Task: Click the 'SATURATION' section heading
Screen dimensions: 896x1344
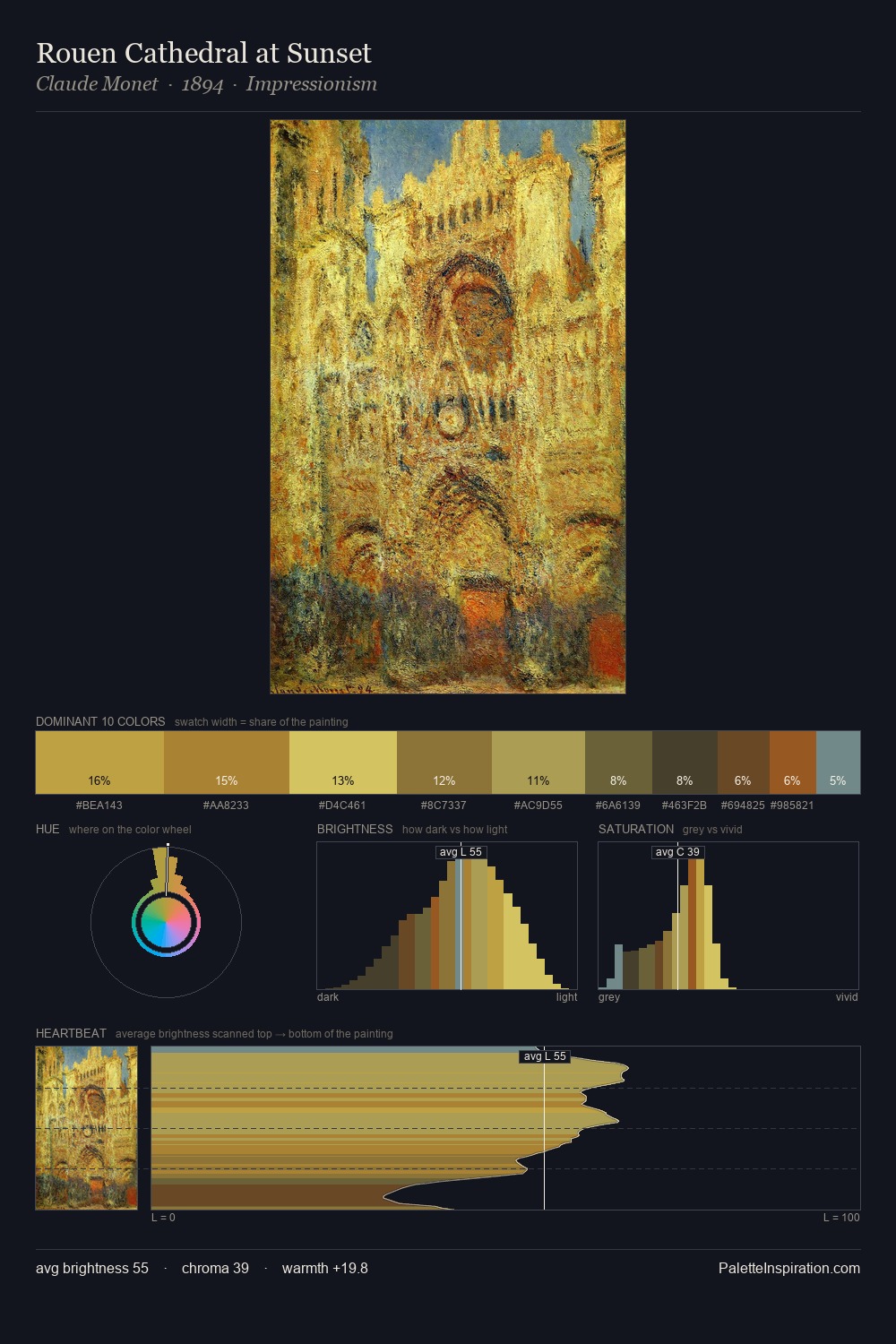Action: [636, 829]
